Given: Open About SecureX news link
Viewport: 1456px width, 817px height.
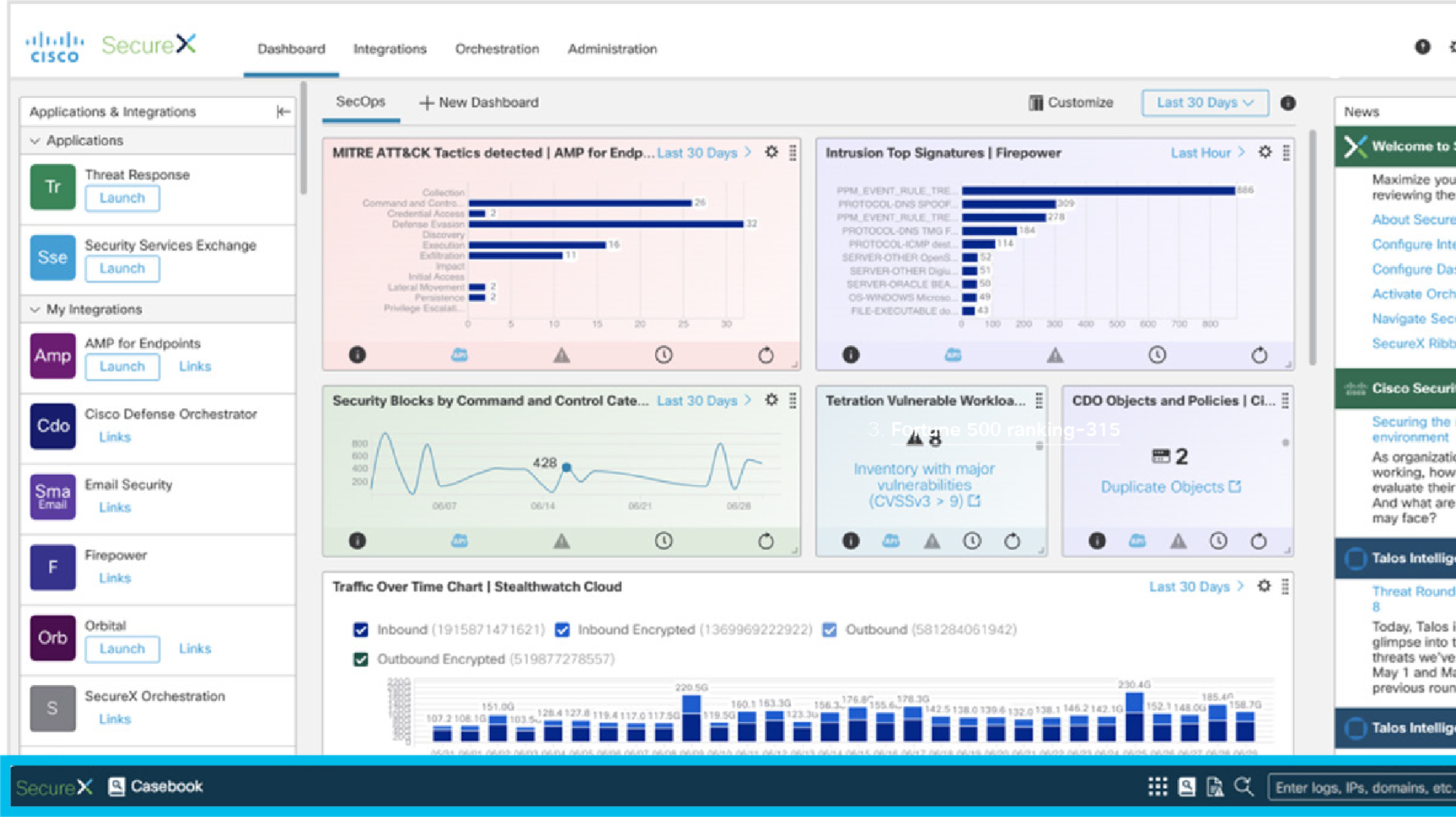Looking at the screenshot, I should (x=1414, y=219).
